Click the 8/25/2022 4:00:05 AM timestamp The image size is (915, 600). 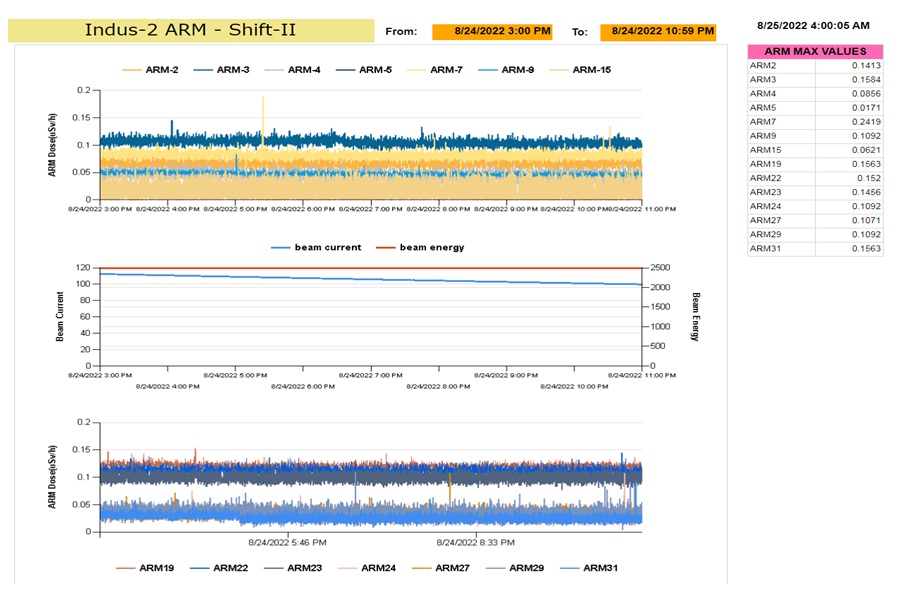(x=813, y=26)
